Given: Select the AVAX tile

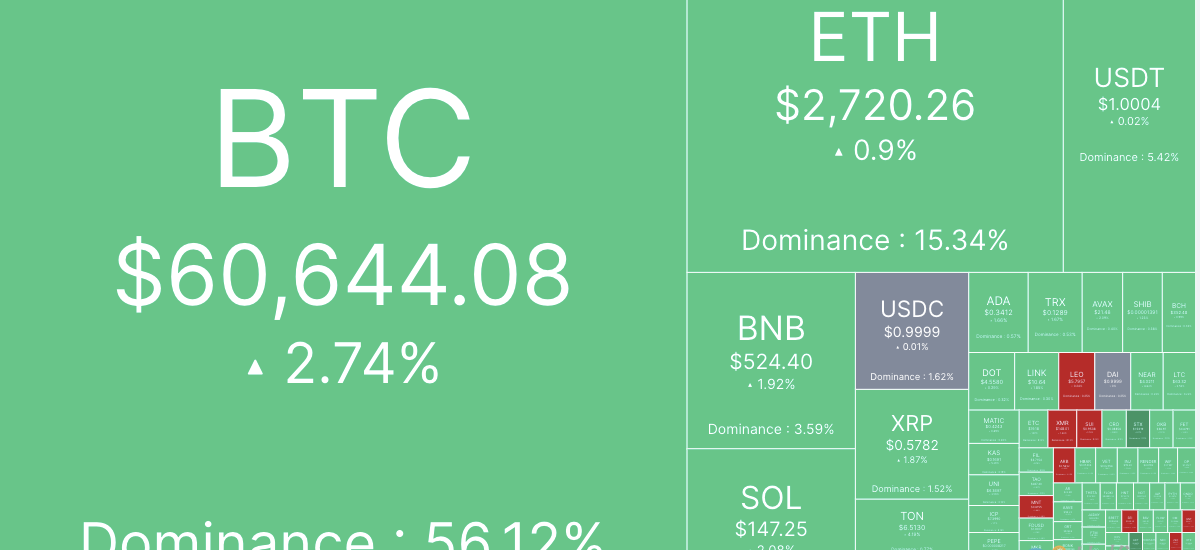Looking at the screenshot, I should pyautogui.click(x=1102, y=312).
